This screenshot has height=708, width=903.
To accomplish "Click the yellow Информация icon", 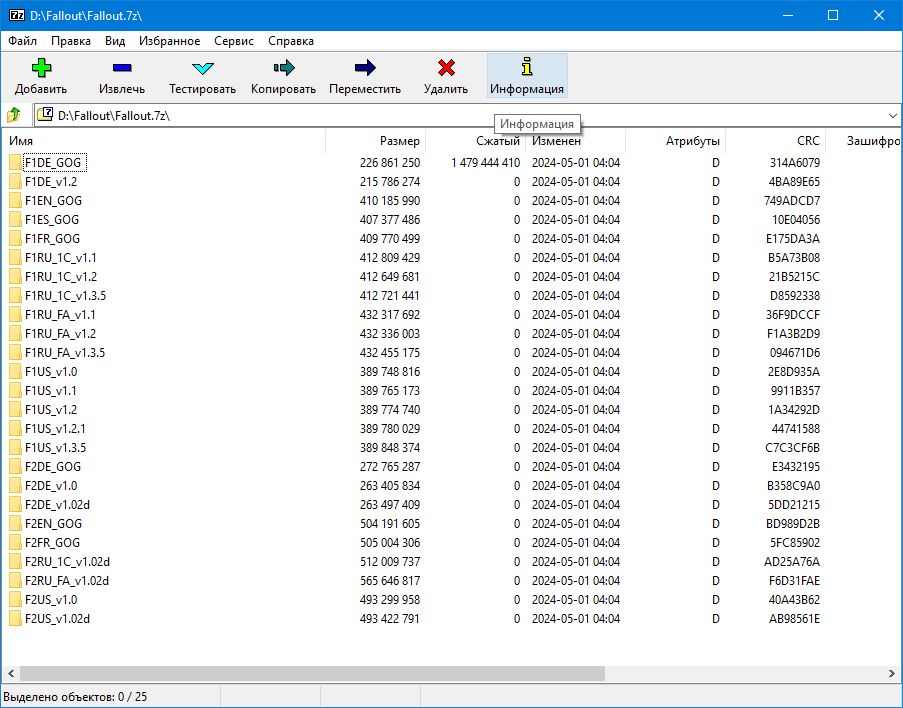I will click(x=527, y=67).
